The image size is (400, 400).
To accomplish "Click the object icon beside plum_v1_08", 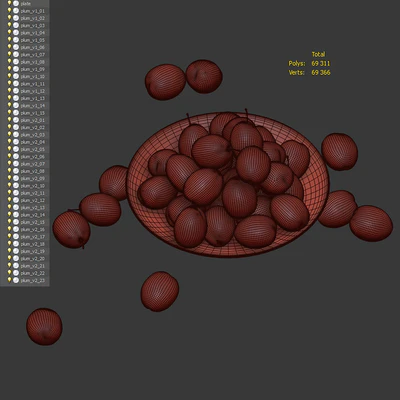I will pyautogui.click(x=16, y=62).
